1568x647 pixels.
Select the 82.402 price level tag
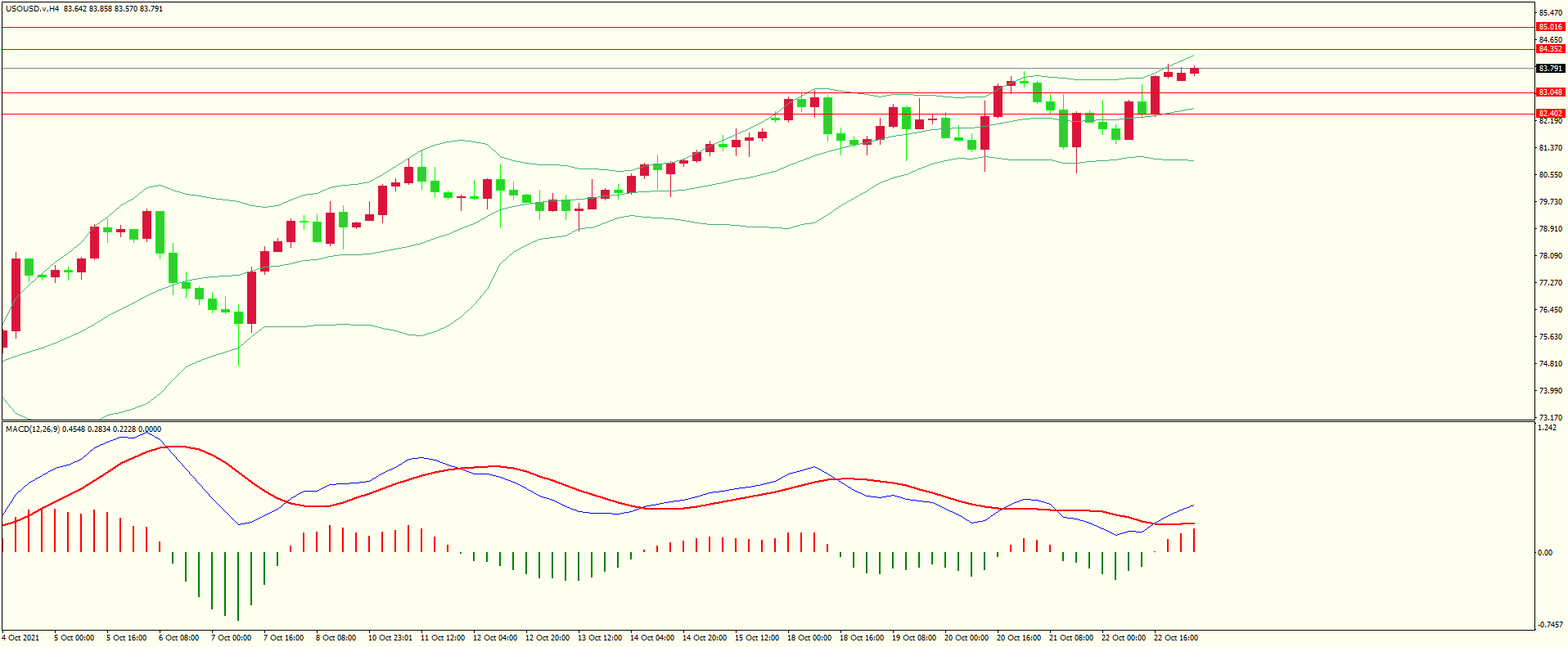pyautogui.click(x=1550, y=114)
